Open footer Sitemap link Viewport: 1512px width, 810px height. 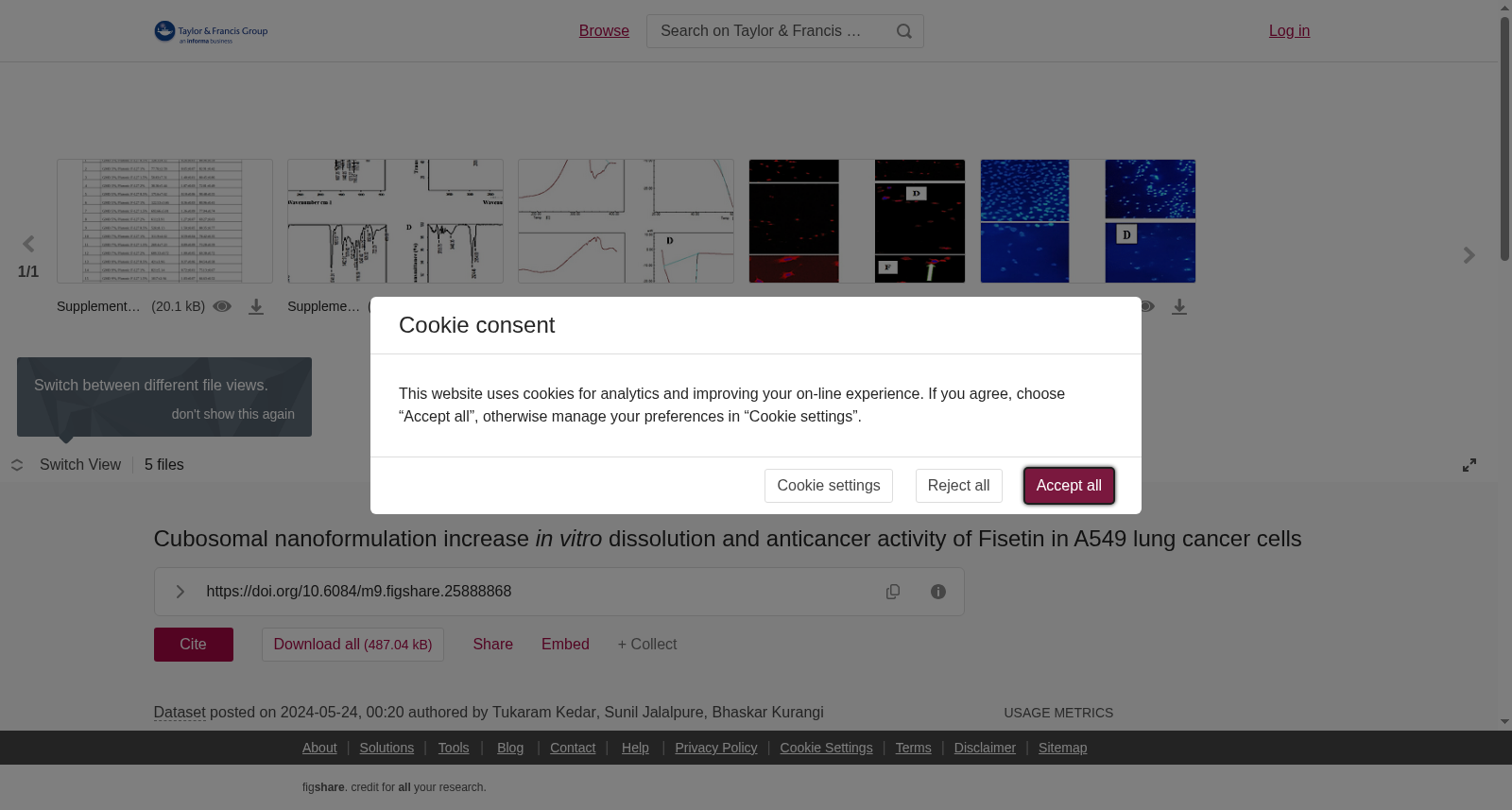coord(1062,748)
